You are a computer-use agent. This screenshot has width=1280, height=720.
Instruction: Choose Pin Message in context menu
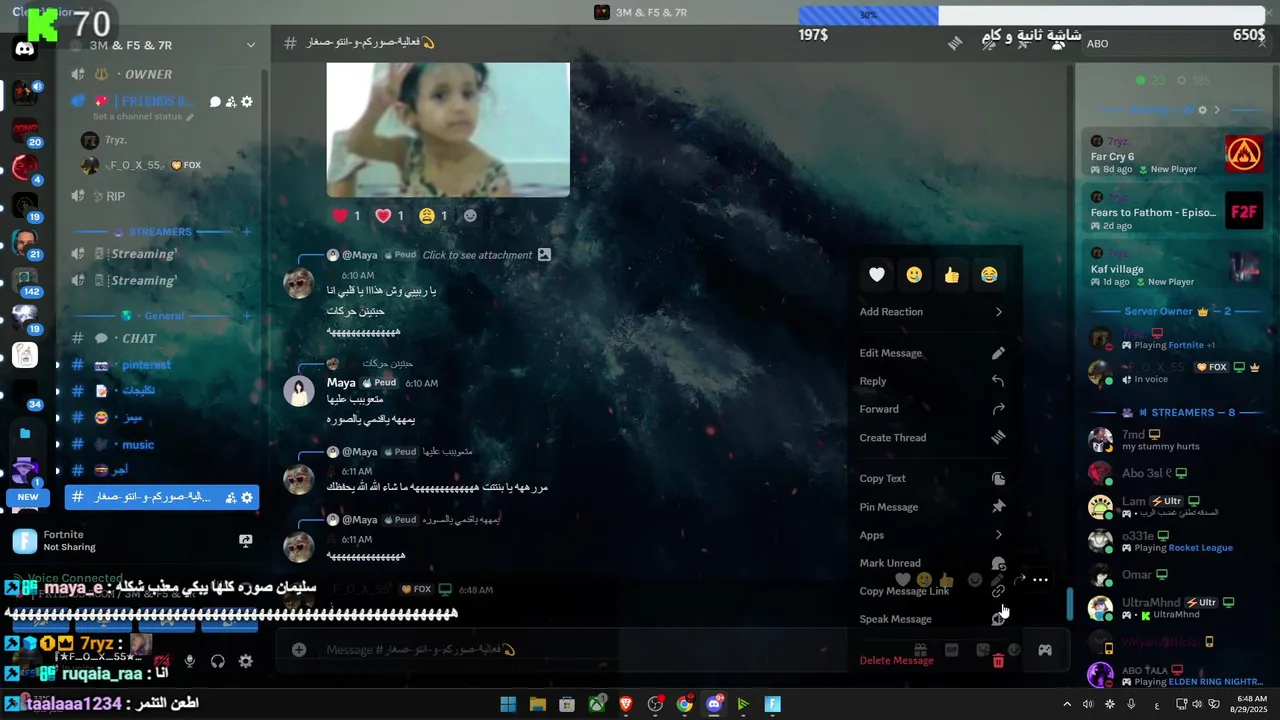coord(932,507)
